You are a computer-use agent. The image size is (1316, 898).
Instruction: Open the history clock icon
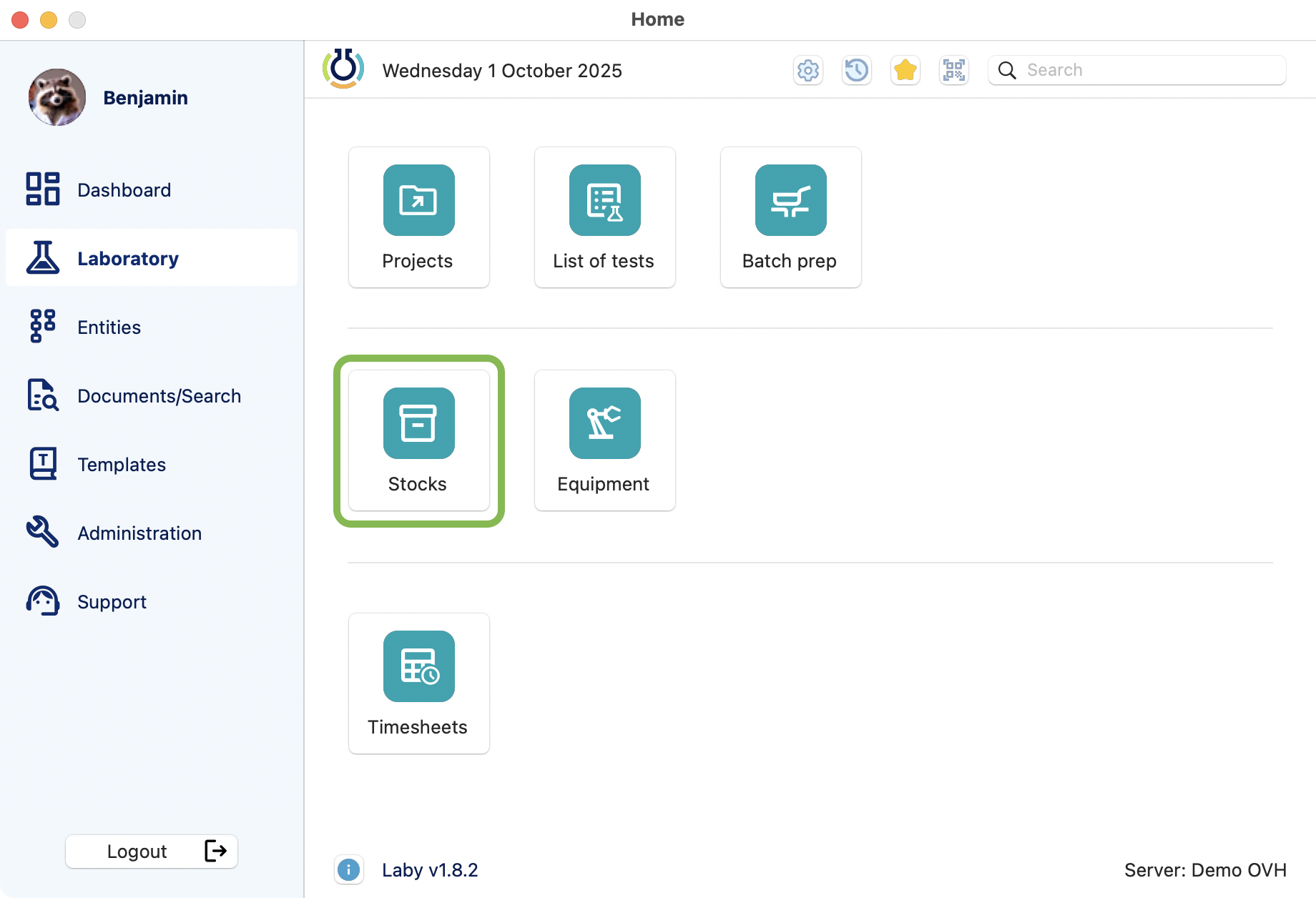click(x=857, y=70)
